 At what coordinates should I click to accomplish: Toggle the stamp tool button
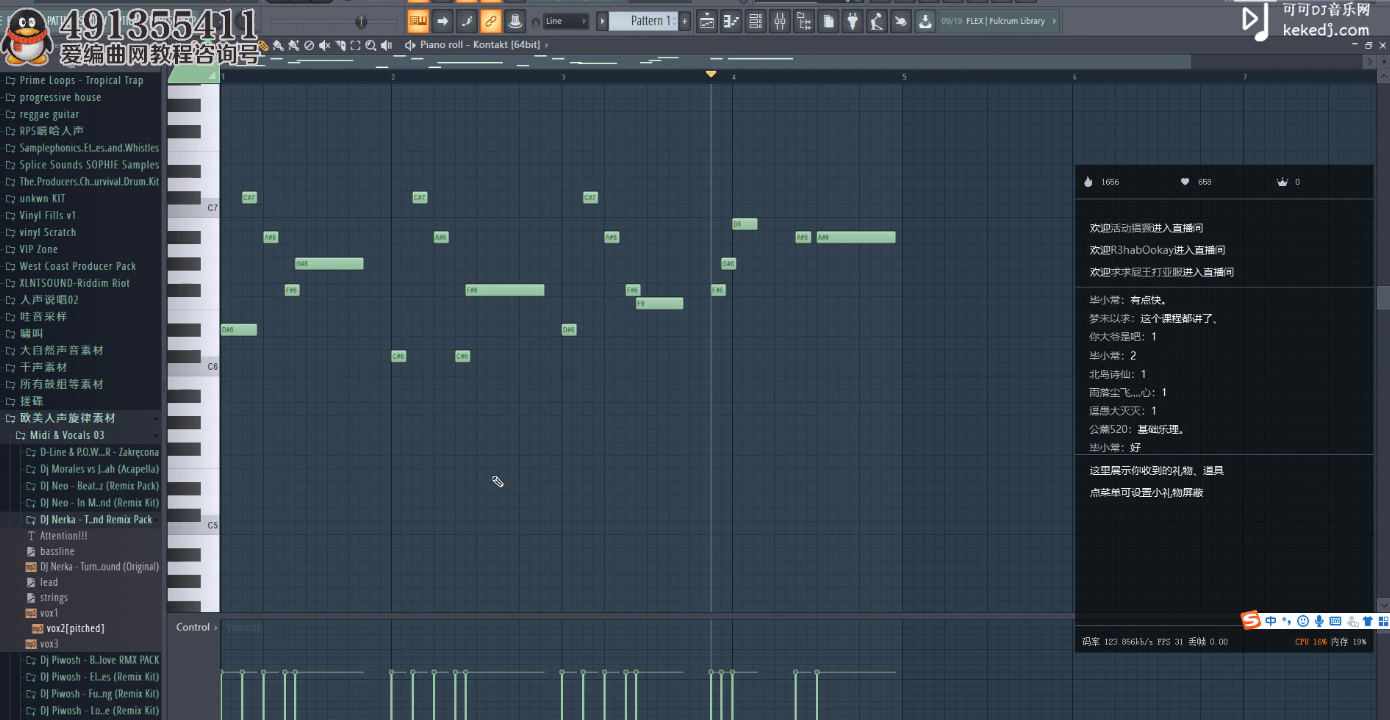[x=515, y=21]
